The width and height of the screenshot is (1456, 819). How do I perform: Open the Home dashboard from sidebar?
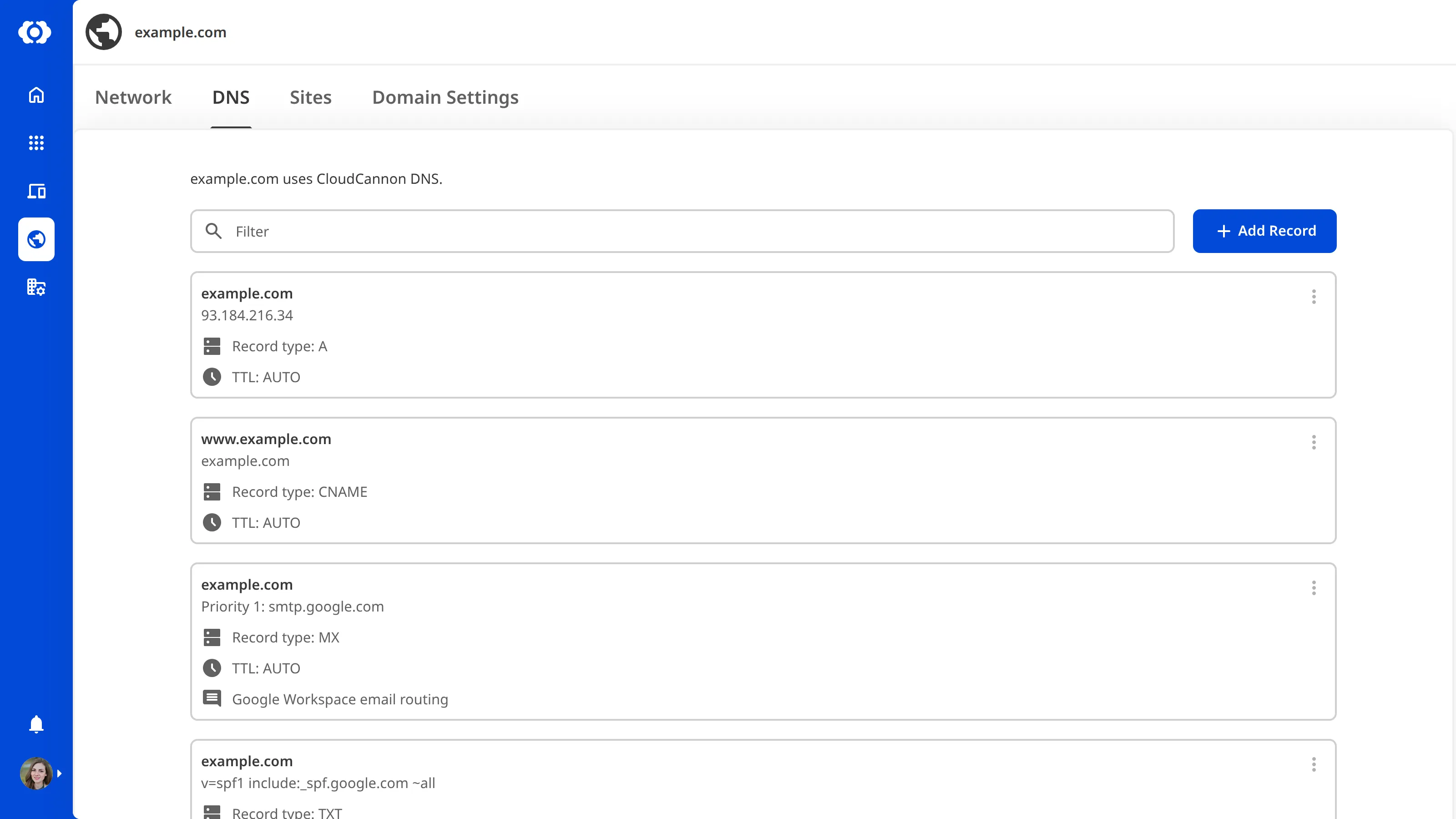coord(35,95)
